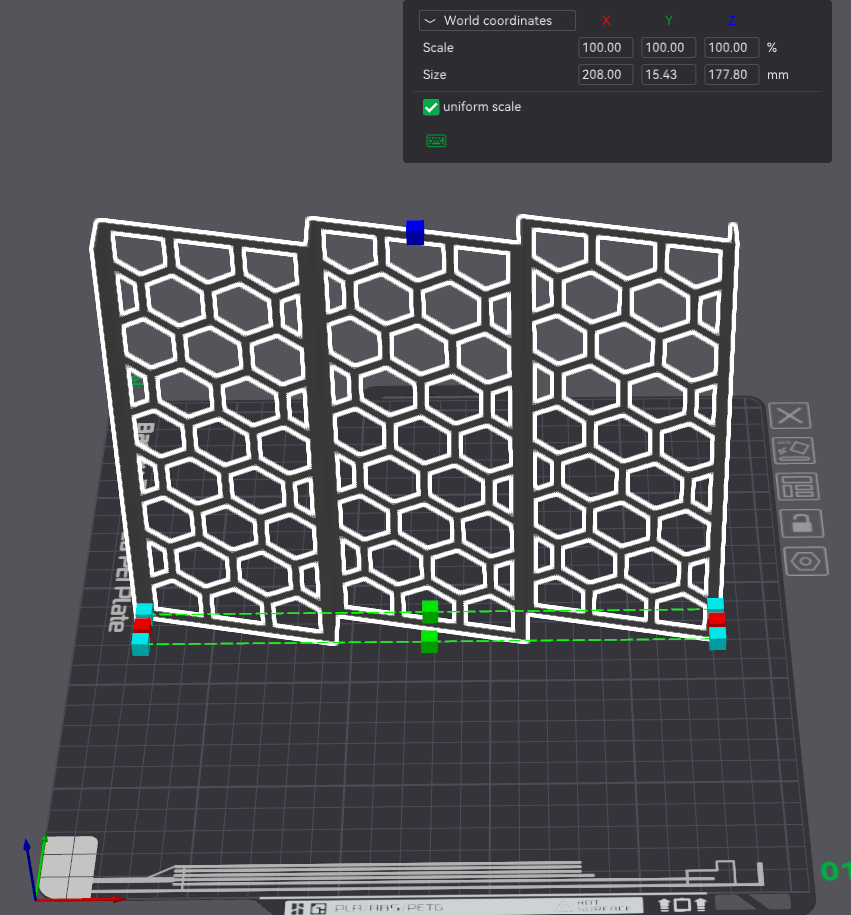Click the Size X field showing 208.00
851x915 pixels.
[605, 75]
